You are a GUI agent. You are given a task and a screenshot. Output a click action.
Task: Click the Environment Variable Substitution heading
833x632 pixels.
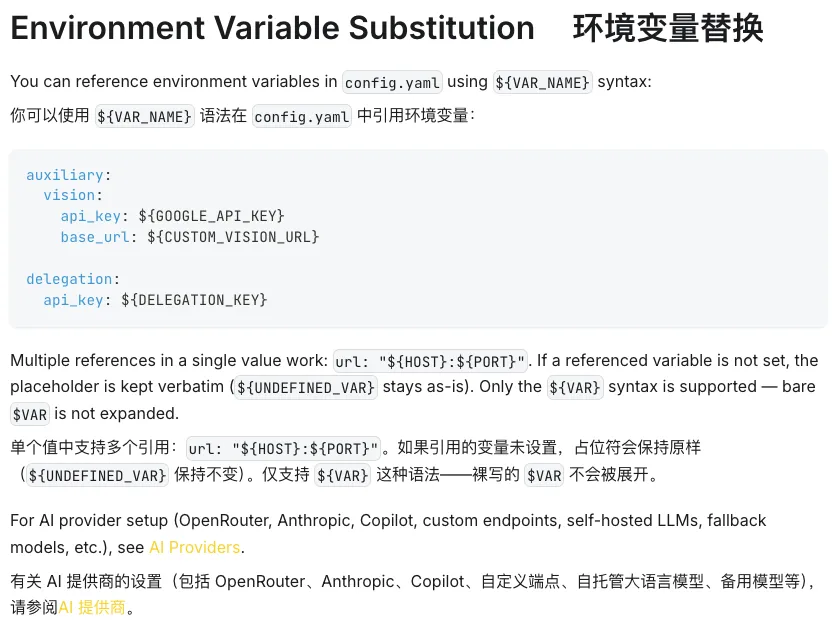coord(272,28)
